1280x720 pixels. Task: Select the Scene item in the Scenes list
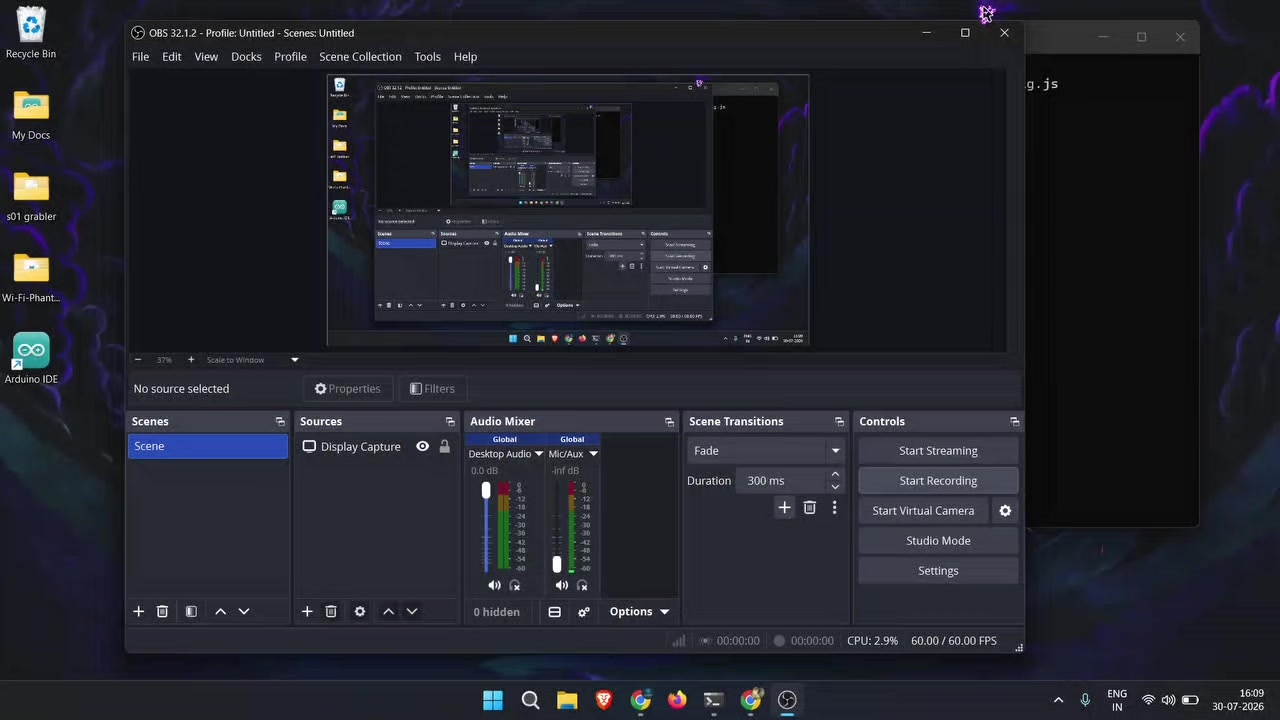pos(208,447)
